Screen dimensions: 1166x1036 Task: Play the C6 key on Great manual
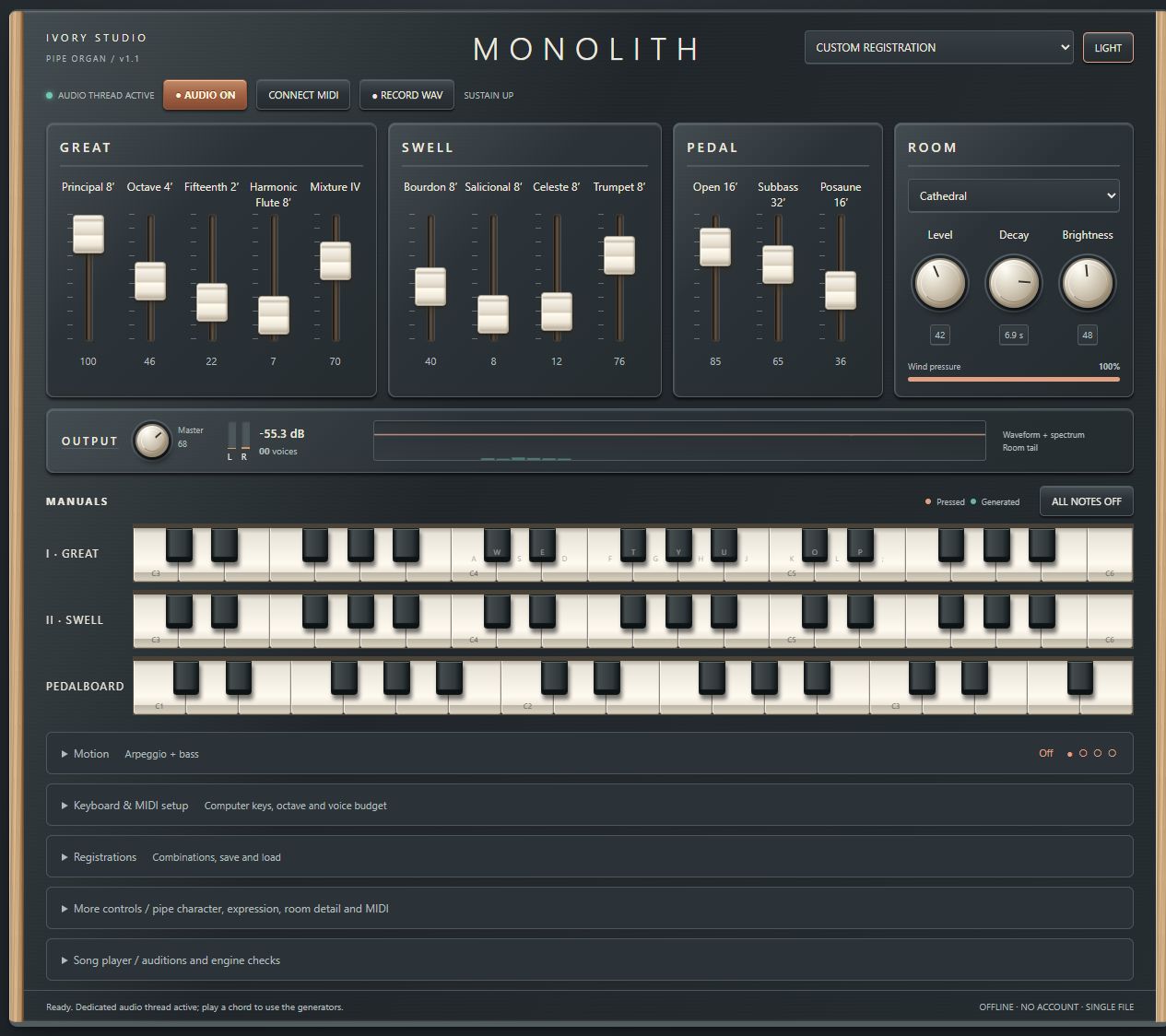coord(1110,570)
